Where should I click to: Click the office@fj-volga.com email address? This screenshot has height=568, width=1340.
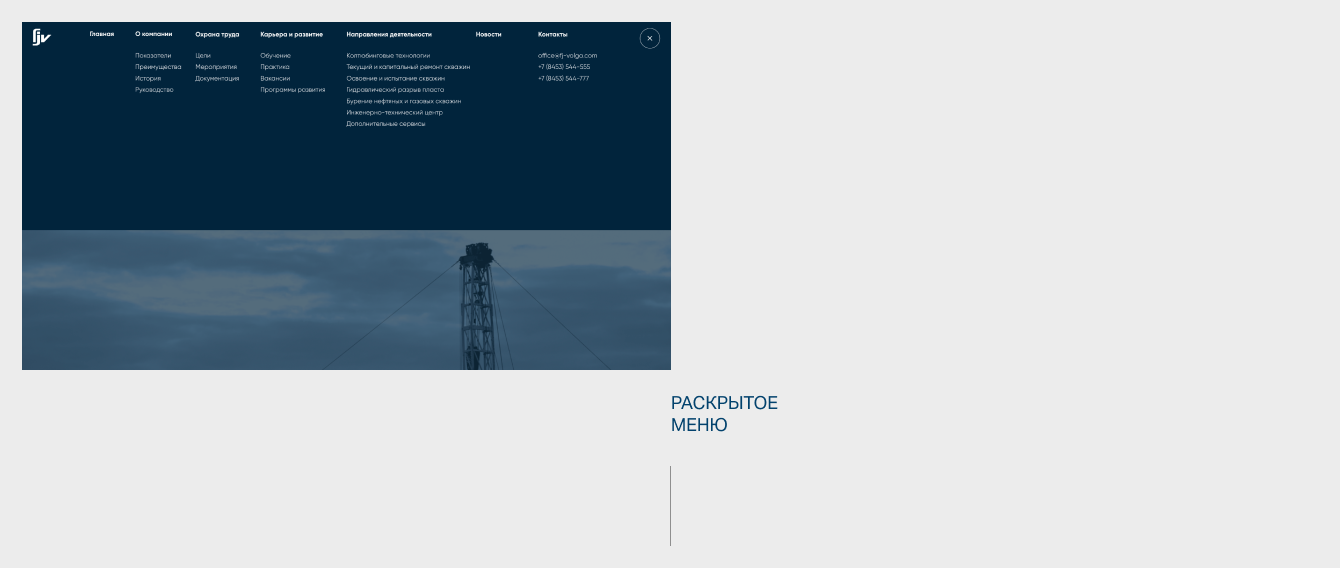[x=567, y=55]
